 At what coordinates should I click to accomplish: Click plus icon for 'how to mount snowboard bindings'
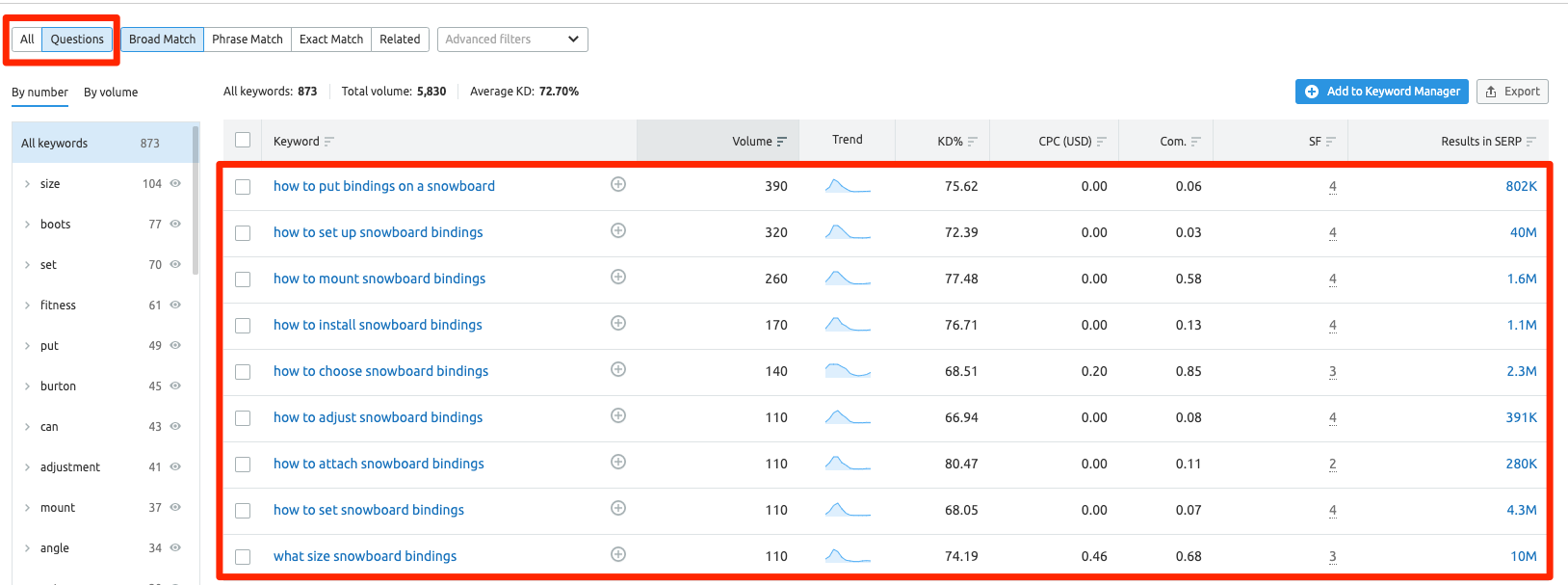618,277
